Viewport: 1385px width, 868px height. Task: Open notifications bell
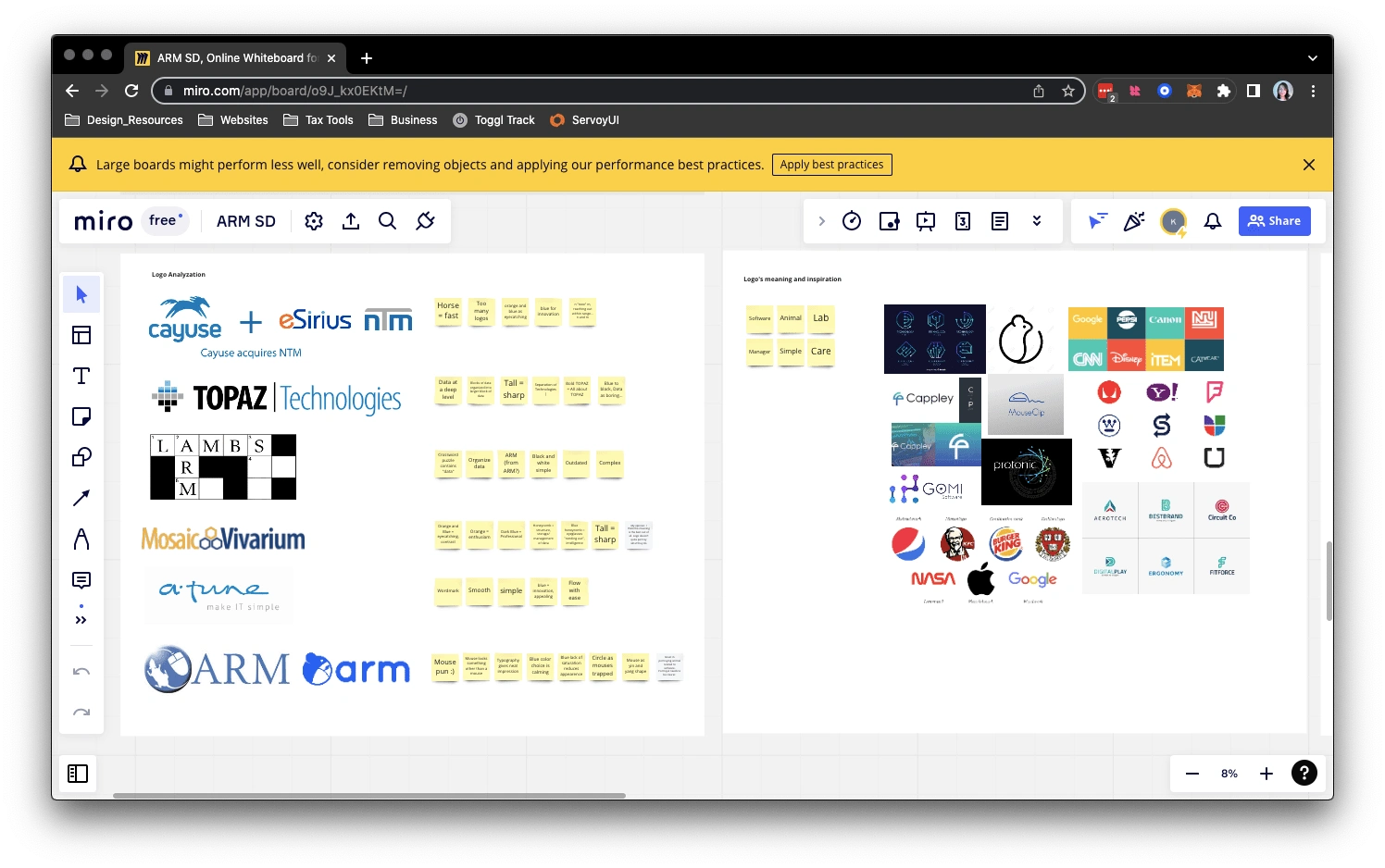click(1213, 221)
